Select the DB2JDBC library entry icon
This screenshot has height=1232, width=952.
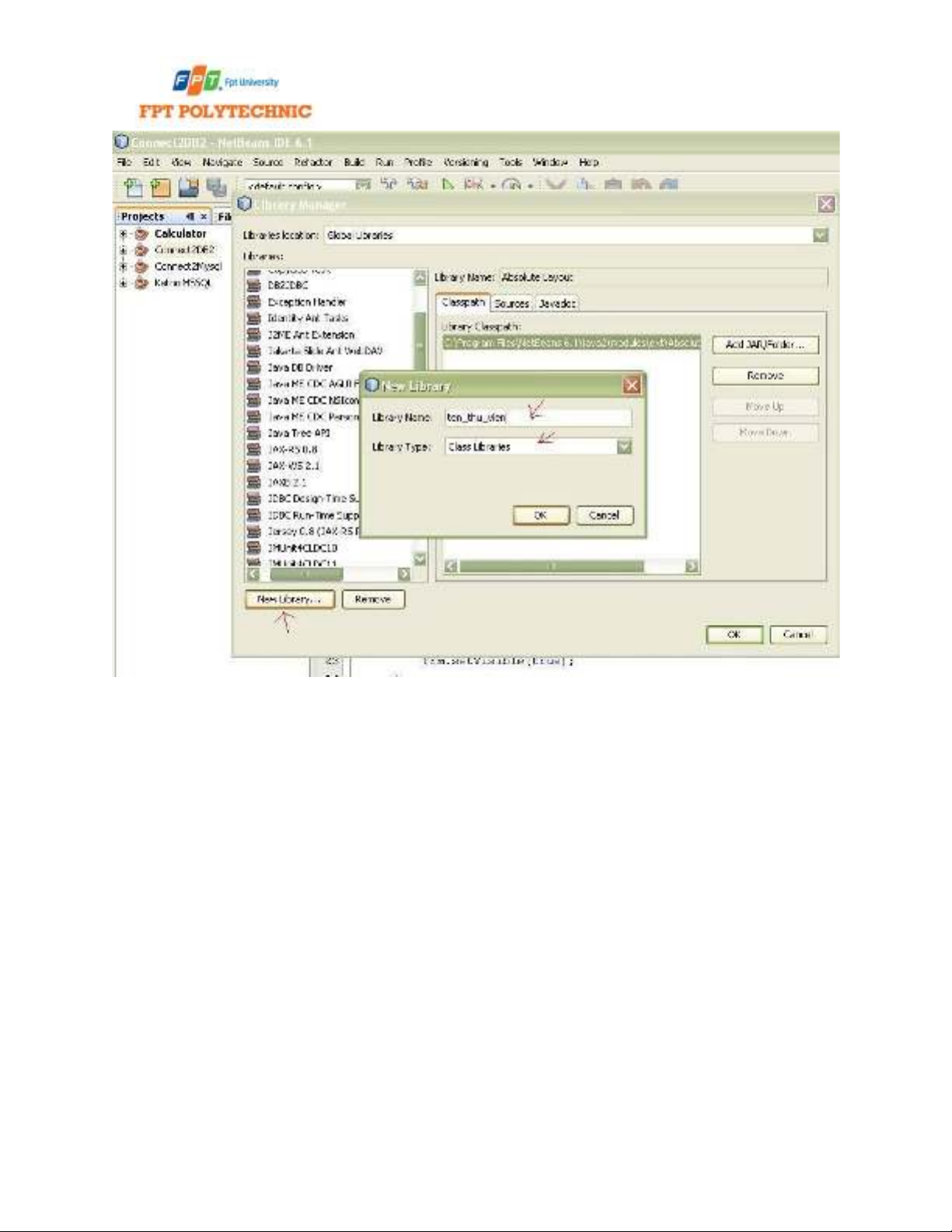[x=253, y=285]
